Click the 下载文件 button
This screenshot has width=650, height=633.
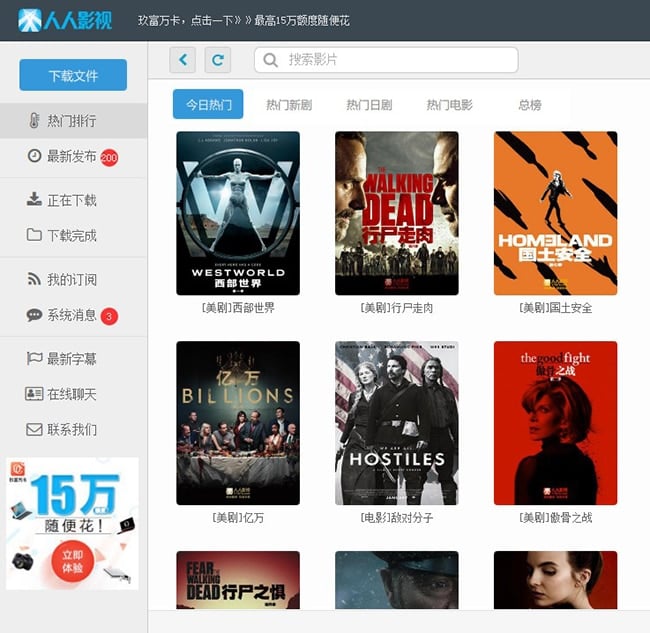(x=73, y=75)
